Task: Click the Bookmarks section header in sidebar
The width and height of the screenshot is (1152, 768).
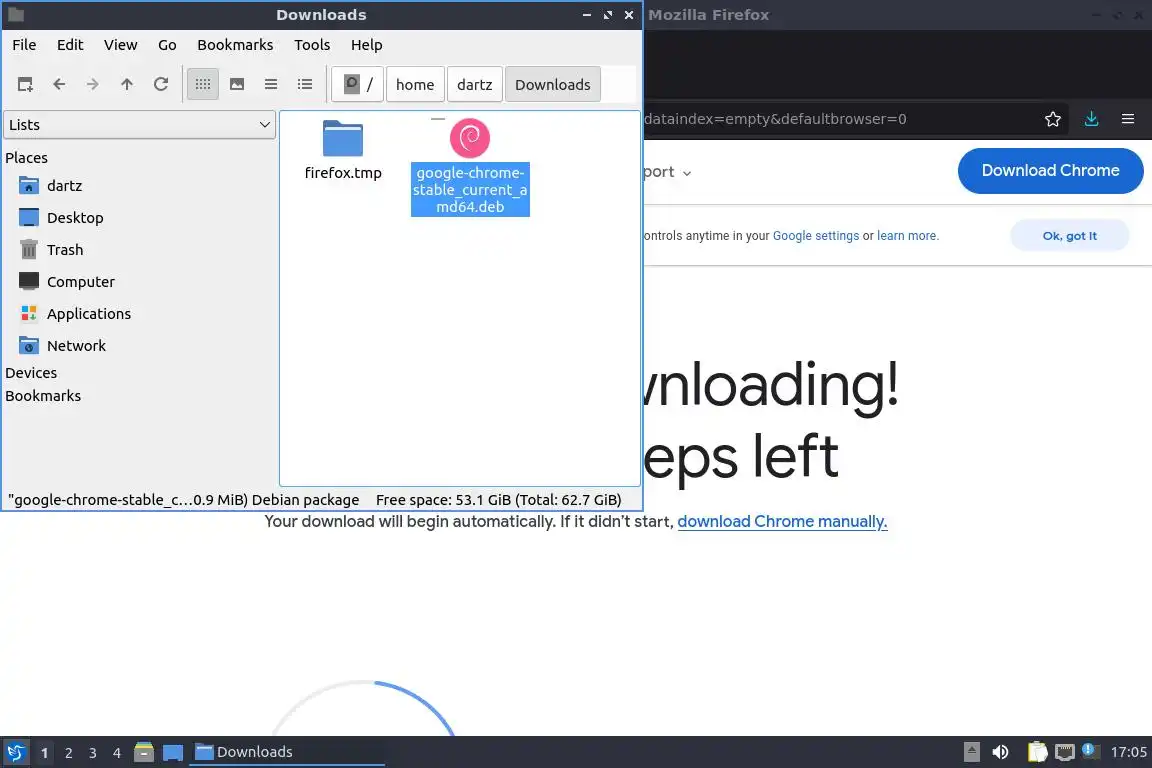Action: (x=43, y=395)
